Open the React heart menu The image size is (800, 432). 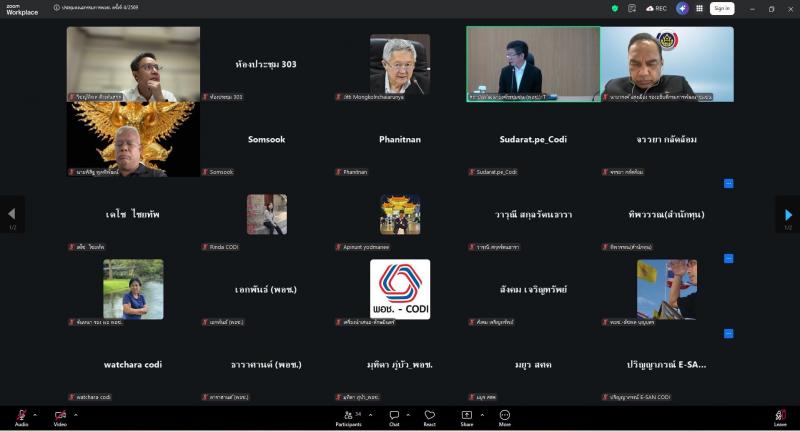pos(430,418)
